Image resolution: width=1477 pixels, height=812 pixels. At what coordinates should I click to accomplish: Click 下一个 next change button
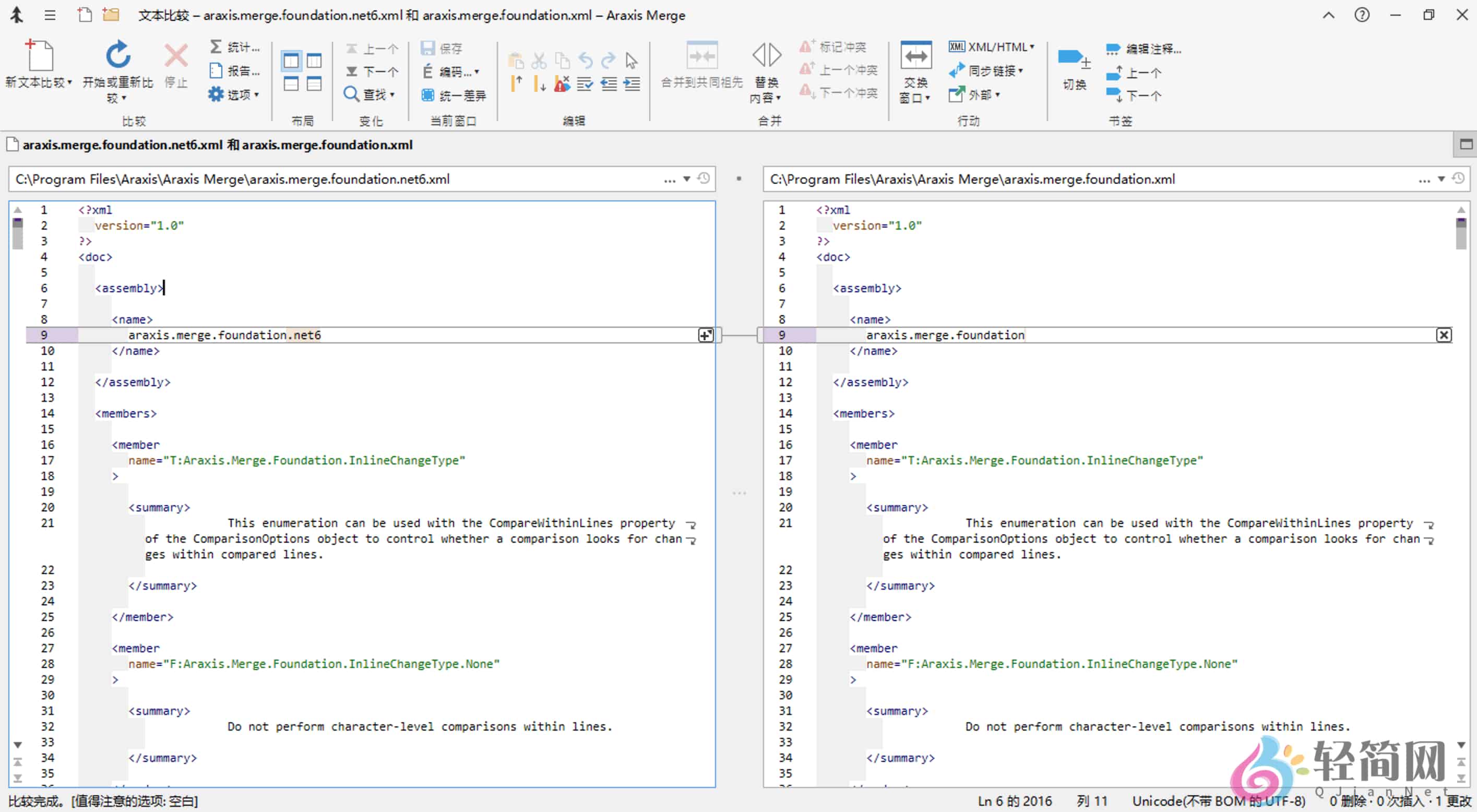click(x=372, y=71)
